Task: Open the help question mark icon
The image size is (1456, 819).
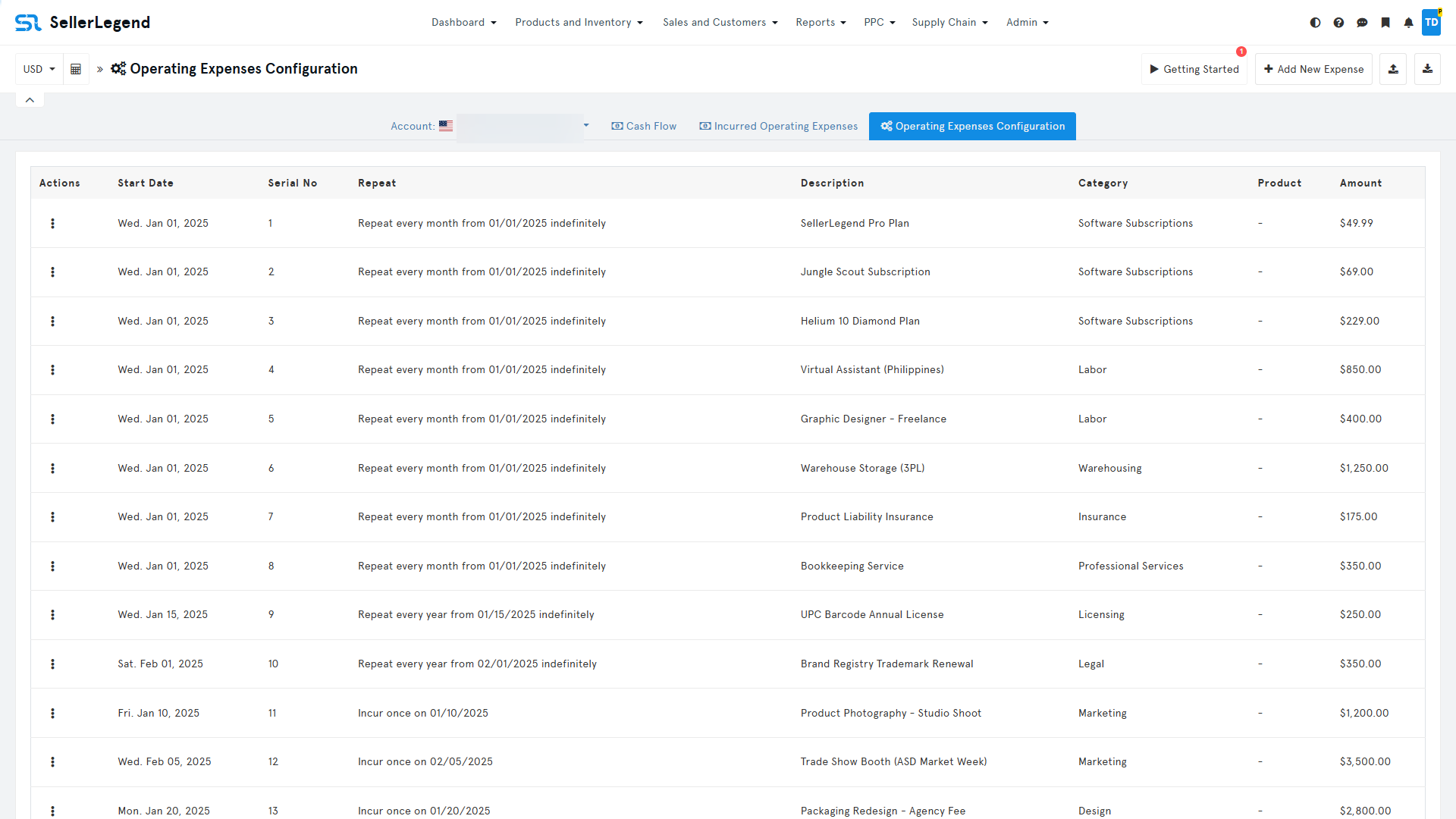Action: coord(1338,23)
